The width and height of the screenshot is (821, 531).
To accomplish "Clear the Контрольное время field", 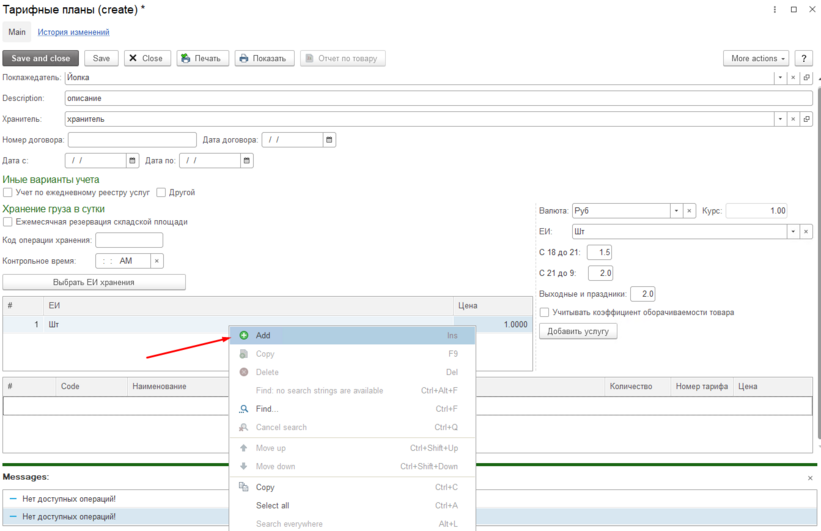I will pos(157,261).
